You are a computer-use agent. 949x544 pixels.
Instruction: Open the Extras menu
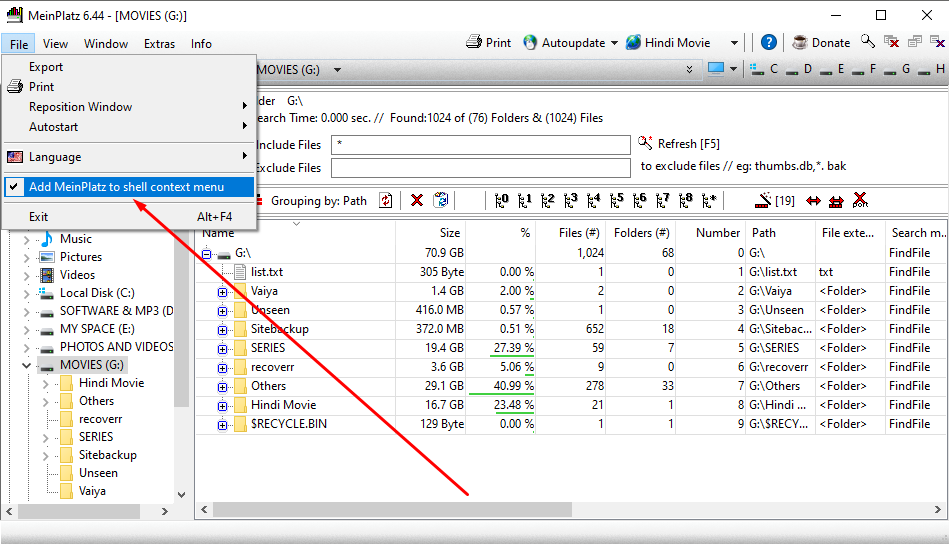tap(159, 44)
